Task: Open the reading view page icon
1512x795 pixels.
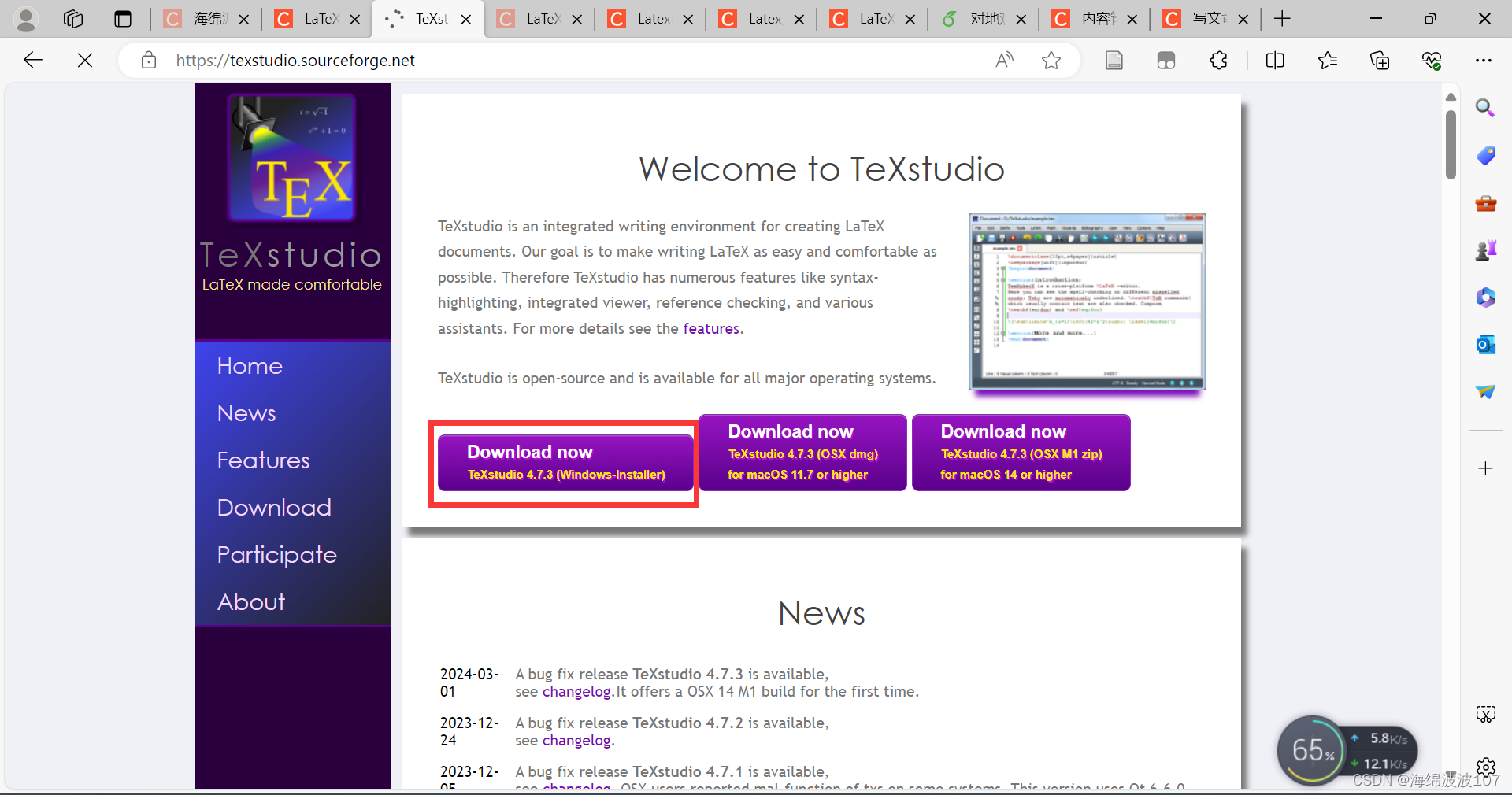Action: click(x=1114, y=60)
